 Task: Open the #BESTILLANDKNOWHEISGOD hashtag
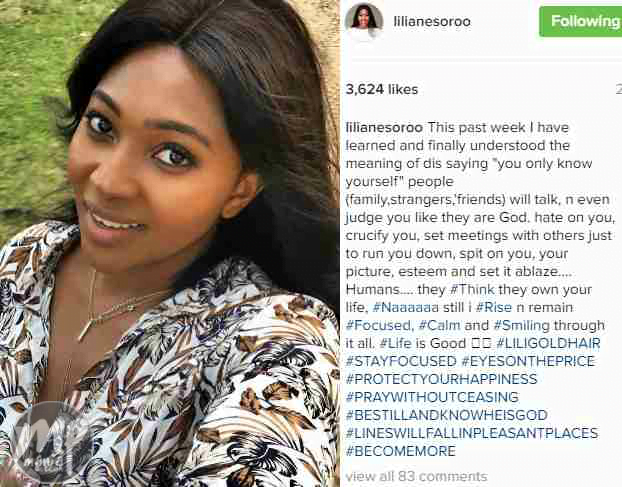447,415
